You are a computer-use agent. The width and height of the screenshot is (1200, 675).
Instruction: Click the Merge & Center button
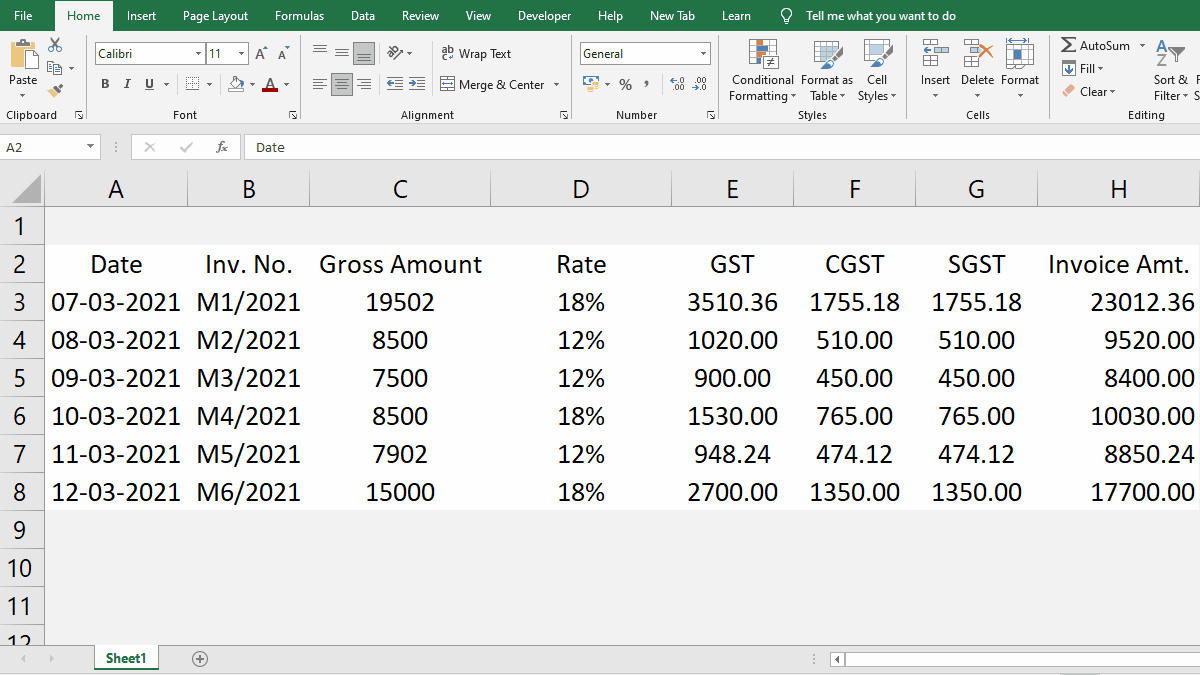tap(500, 84)
